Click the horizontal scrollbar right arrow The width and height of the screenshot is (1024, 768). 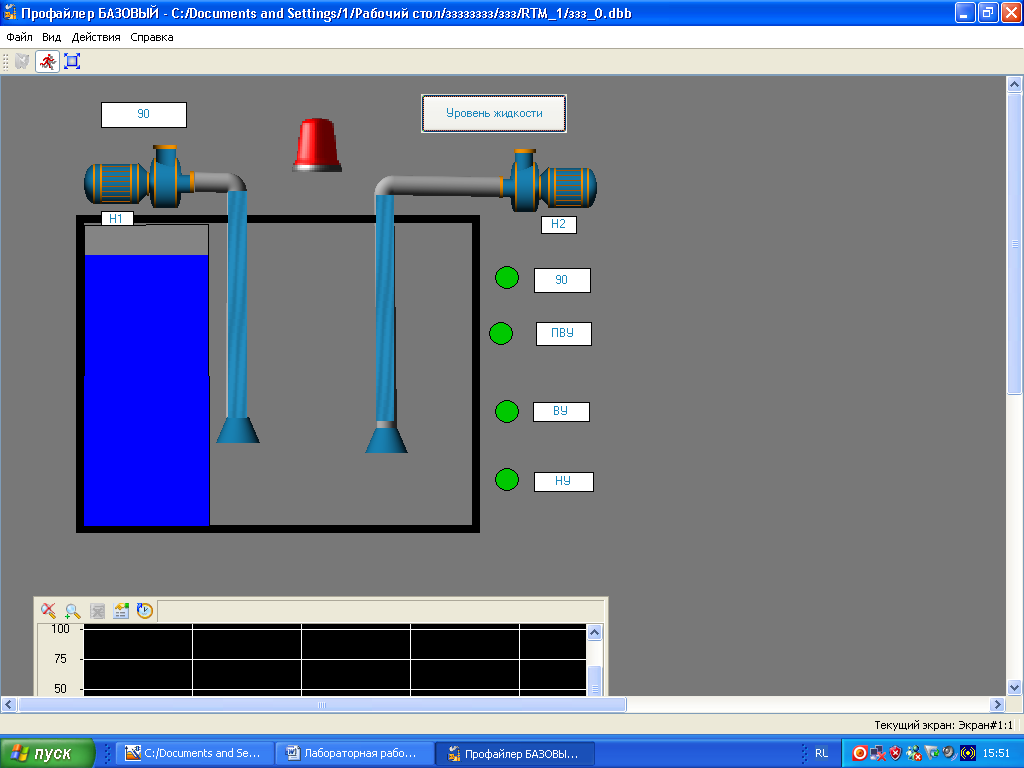pos(997,704)
